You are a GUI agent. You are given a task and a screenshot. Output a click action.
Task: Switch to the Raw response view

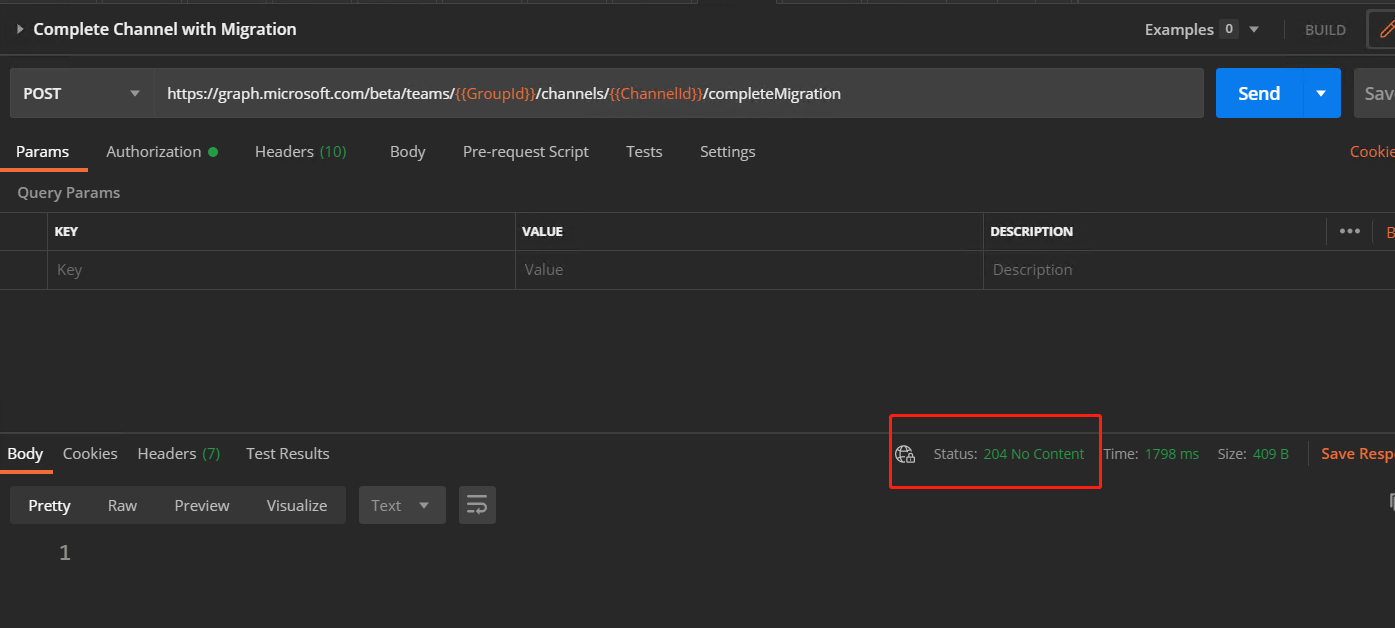click(122, 505)
